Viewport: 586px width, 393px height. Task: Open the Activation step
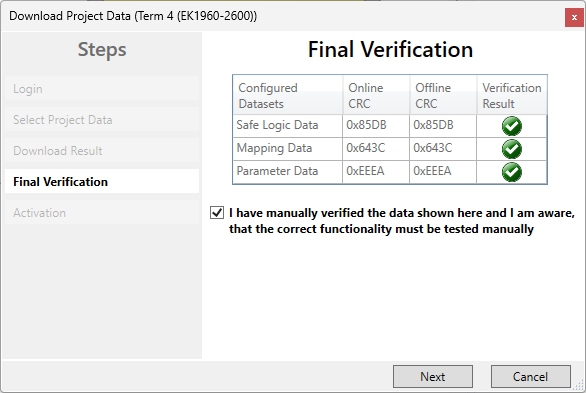102,213
